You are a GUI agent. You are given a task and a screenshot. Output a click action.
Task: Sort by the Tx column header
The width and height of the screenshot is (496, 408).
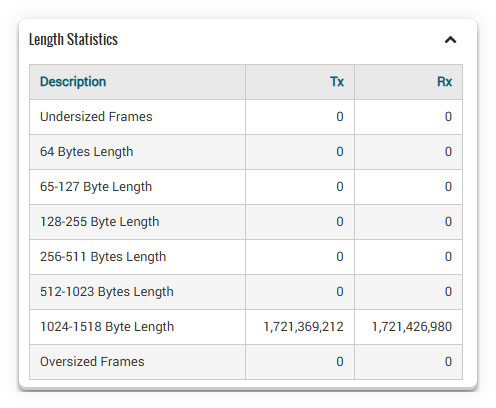337,82
